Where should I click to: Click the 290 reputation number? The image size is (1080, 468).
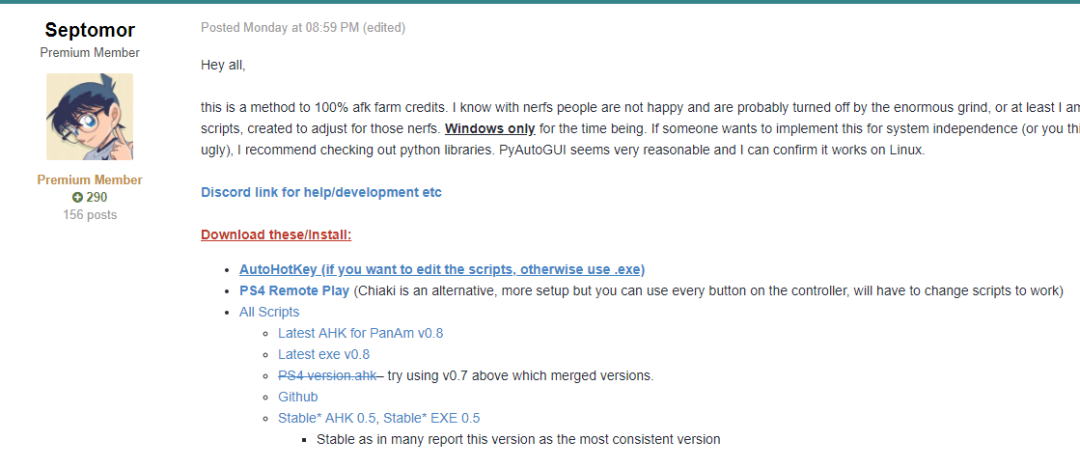[97, 197]
